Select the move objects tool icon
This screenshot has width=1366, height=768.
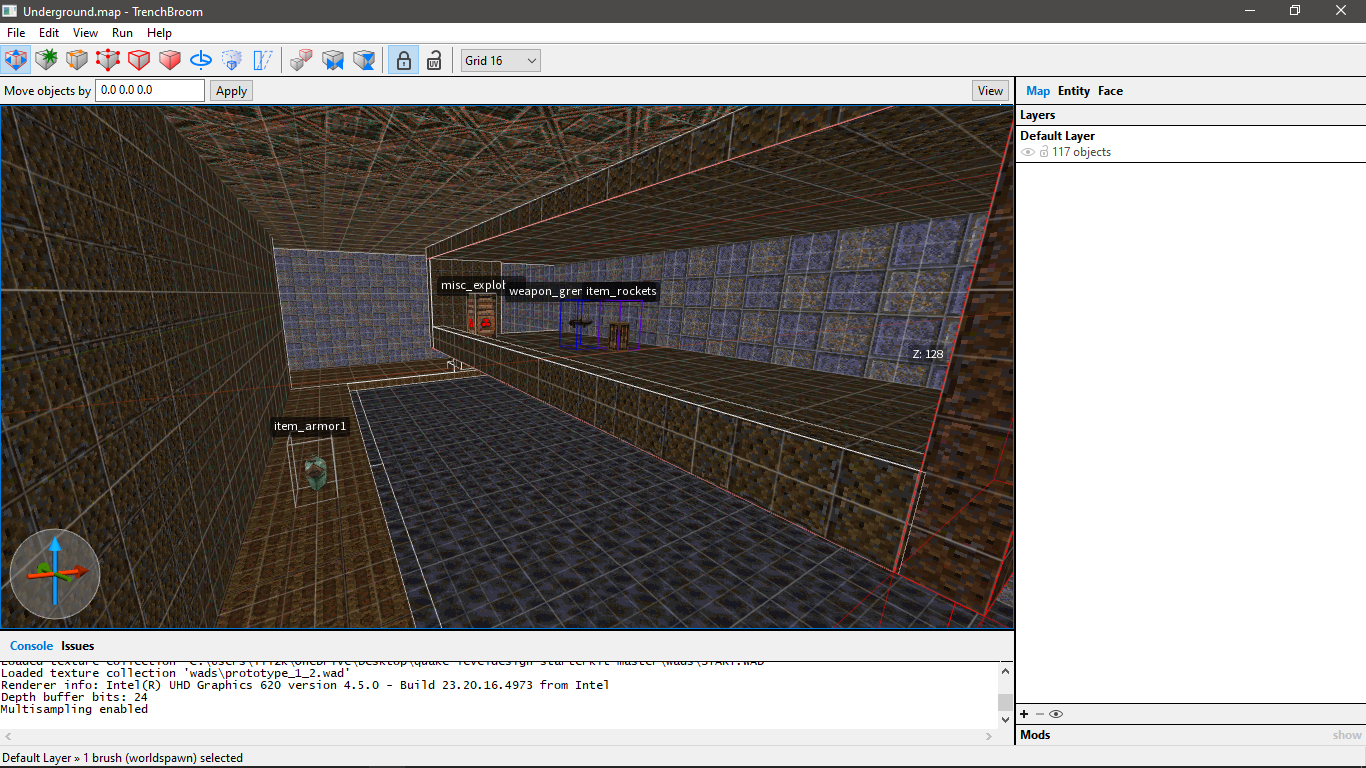tap(15, 60)
